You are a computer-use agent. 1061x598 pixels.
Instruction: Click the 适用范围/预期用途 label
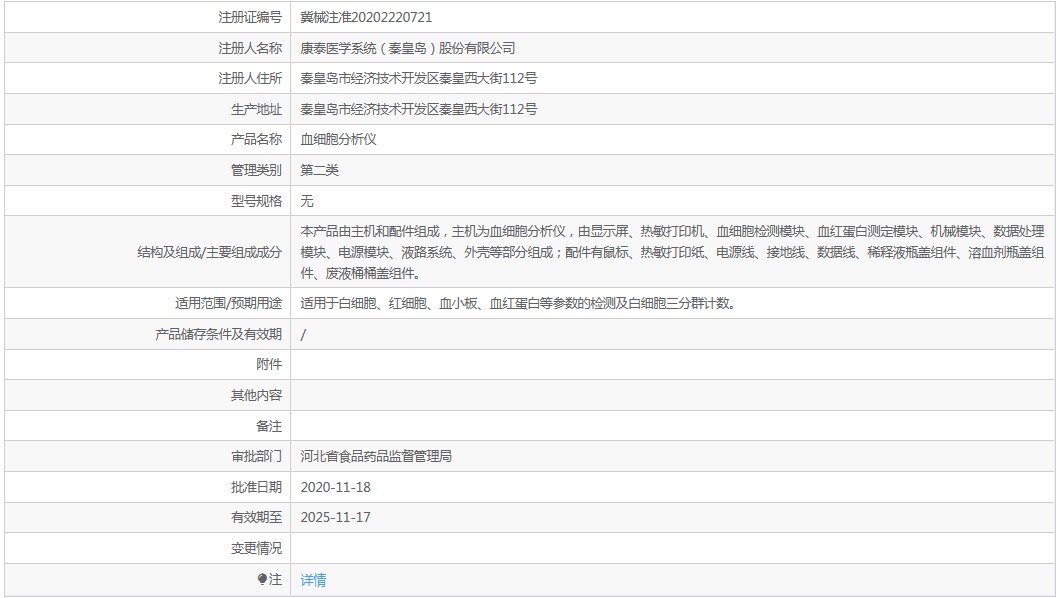tap(229, 303)
